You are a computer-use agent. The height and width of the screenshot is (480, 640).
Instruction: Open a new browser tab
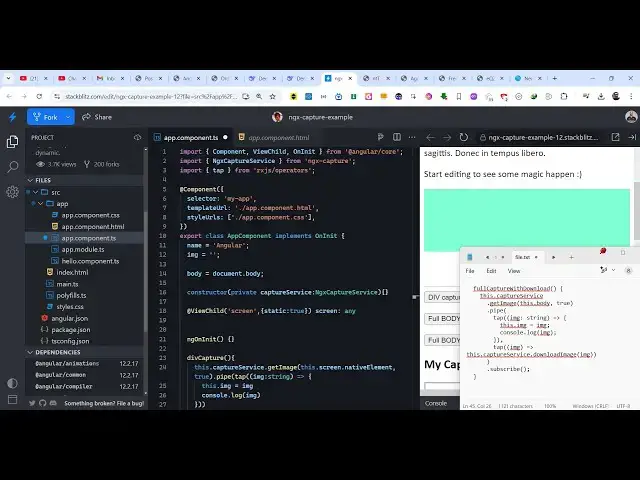pyautogui.click(x=554, y=78)
